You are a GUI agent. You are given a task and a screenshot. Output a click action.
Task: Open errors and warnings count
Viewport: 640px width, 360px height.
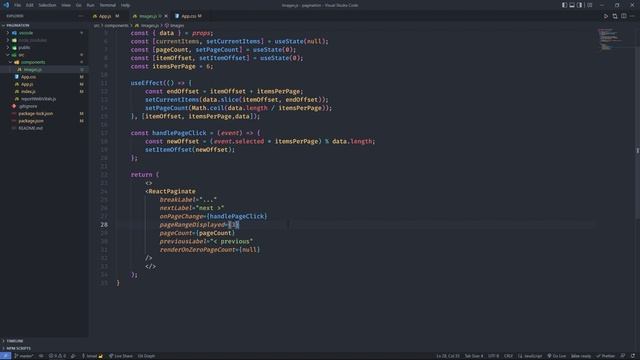coord(57,356)
